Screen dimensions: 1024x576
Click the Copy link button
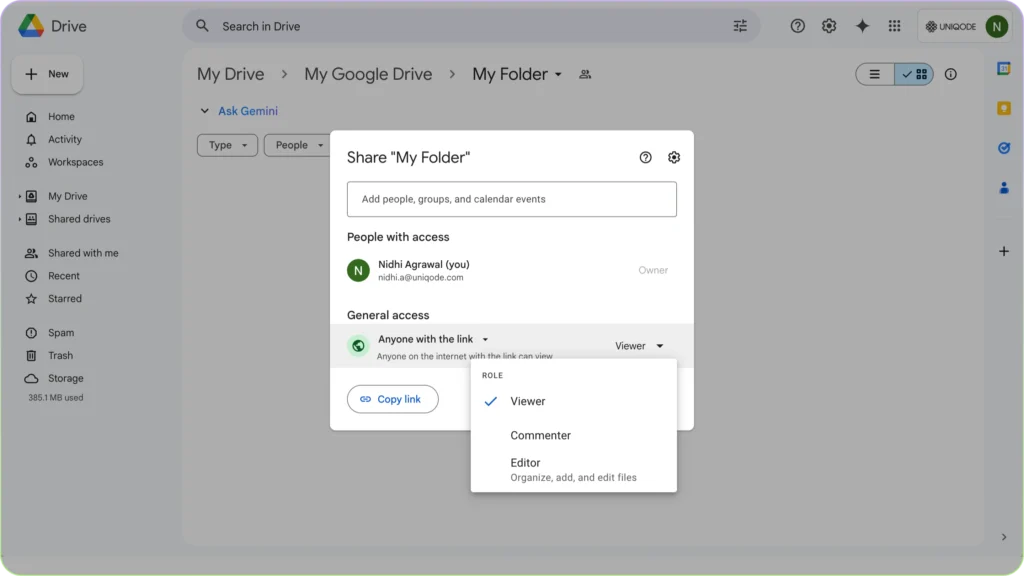tap(392, 399)
